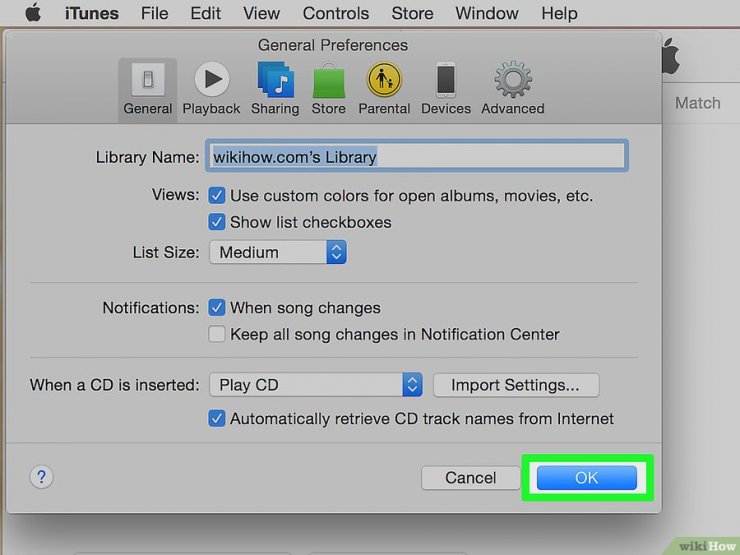Screen dimensions: 740x555
Task: Disable custom colors for open albums
Action: (217, 195)
